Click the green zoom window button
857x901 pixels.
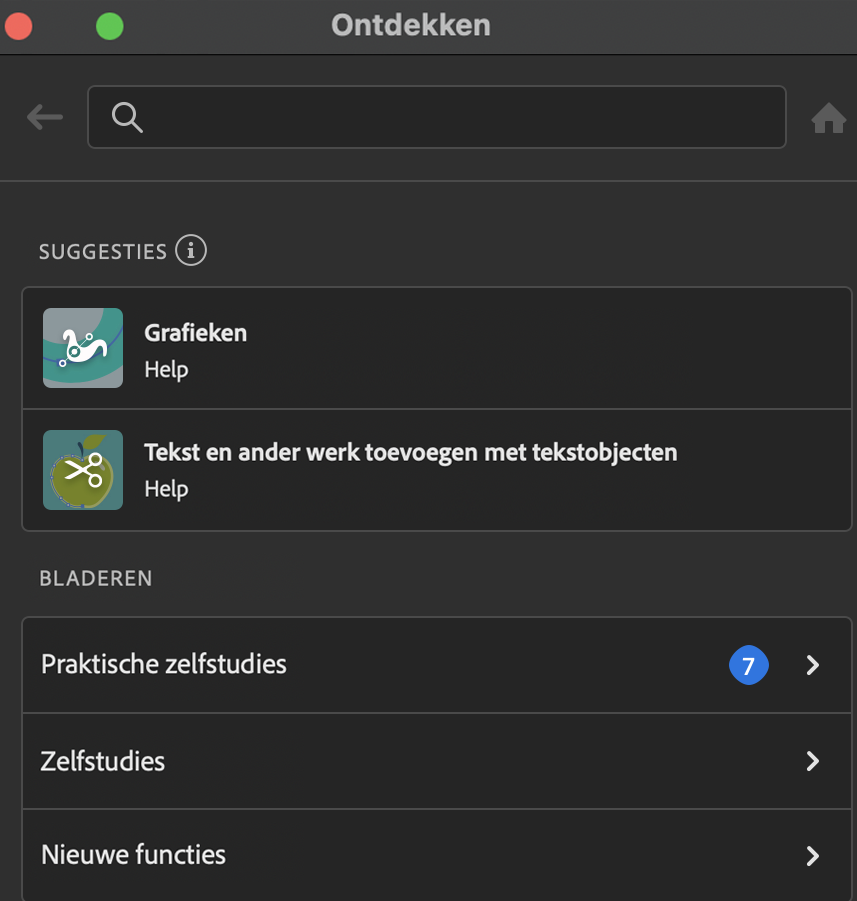pyautogui.click(x=110, y=27)
